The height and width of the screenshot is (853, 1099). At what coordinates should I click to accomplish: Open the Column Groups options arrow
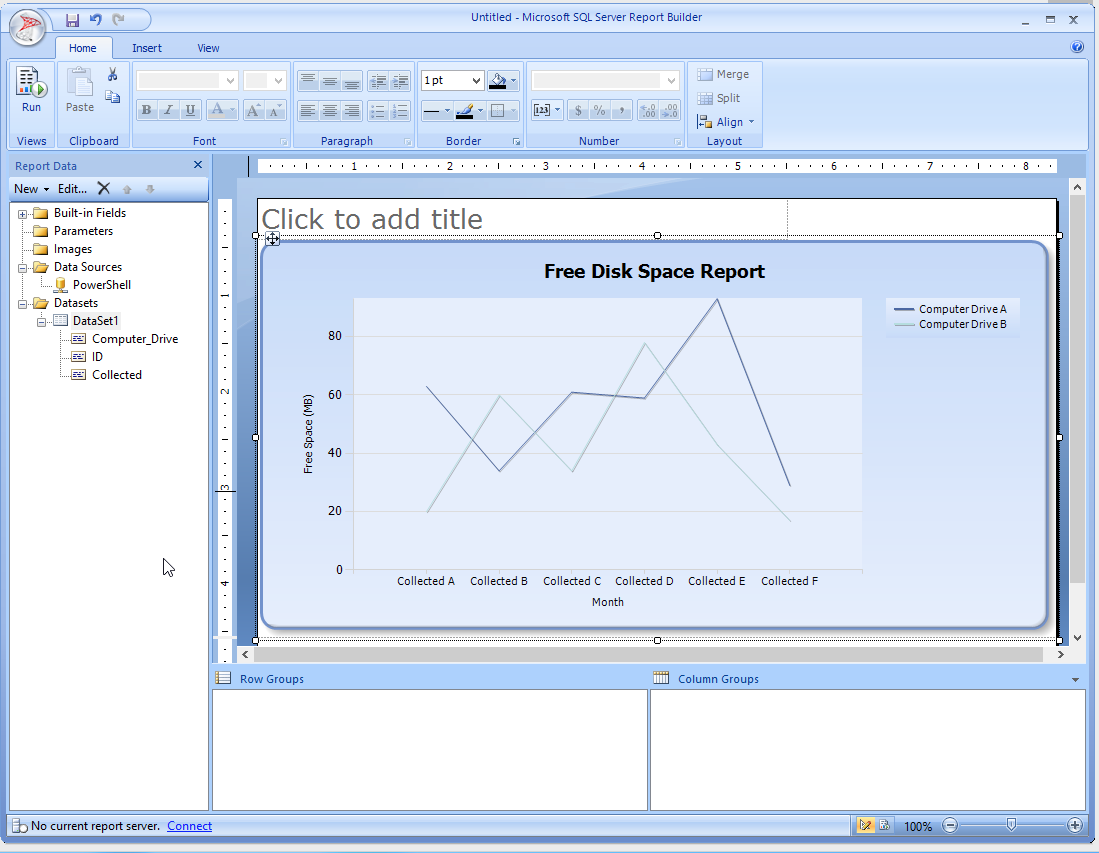tap(1075, 679)
